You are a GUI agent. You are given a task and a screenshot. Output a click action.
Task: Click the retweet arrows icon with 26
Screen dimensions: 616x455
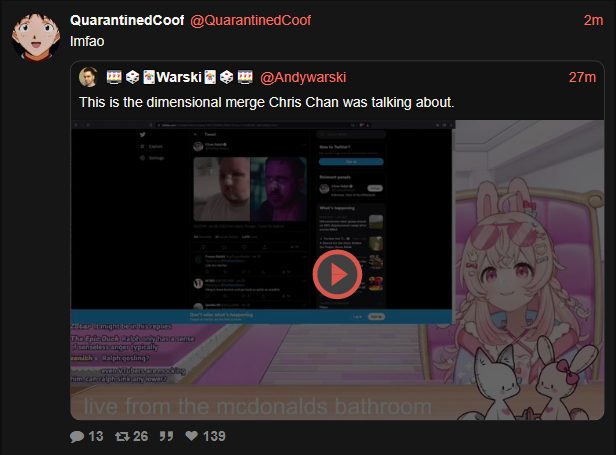click(x=122, y=436)
